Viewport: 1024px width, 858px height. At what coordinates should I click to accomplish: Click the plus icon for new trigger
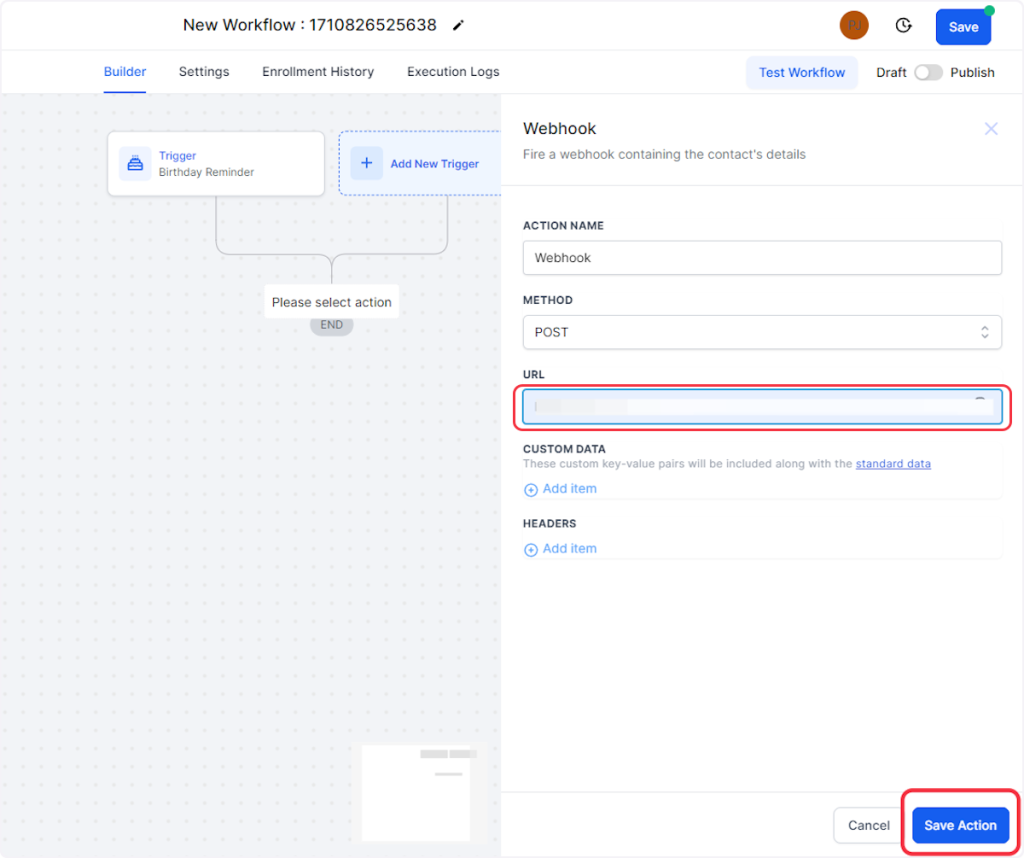point(366,164)
